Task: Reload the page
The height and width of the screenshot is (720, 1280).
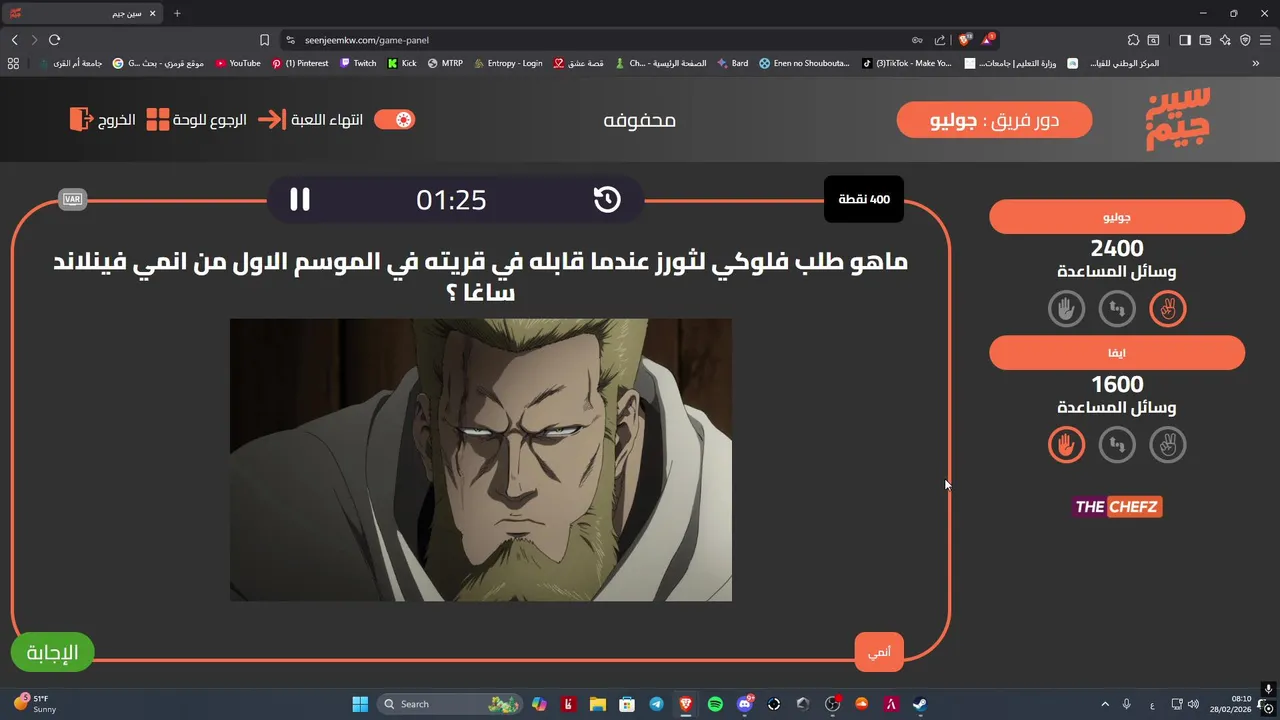Action: point(55,40)
